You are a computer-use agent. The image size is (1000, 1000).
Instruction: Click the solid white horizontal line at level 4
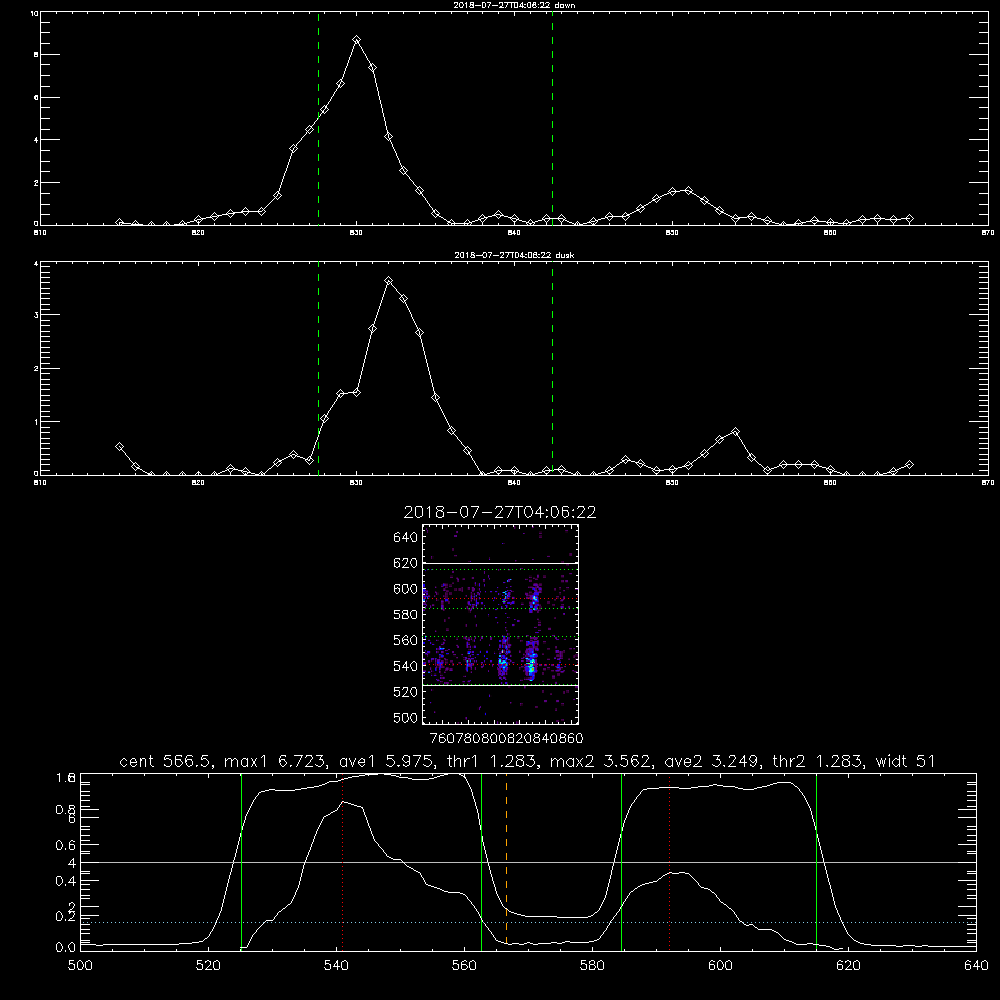tap(528, 862)
